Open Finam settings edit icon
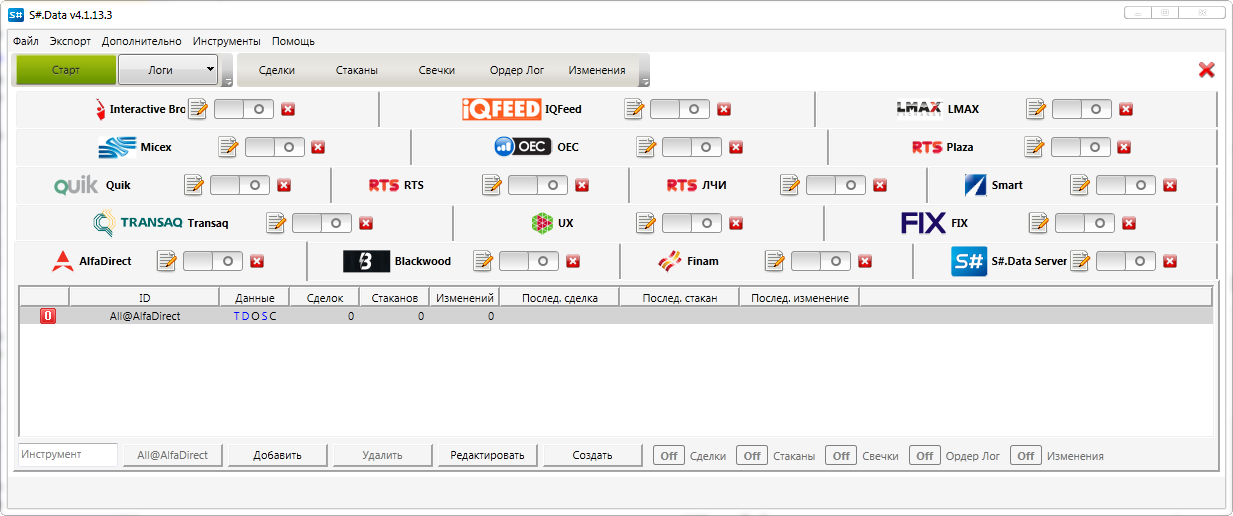The height and width of the screenshot is (516, 1233). pos(775,261)
